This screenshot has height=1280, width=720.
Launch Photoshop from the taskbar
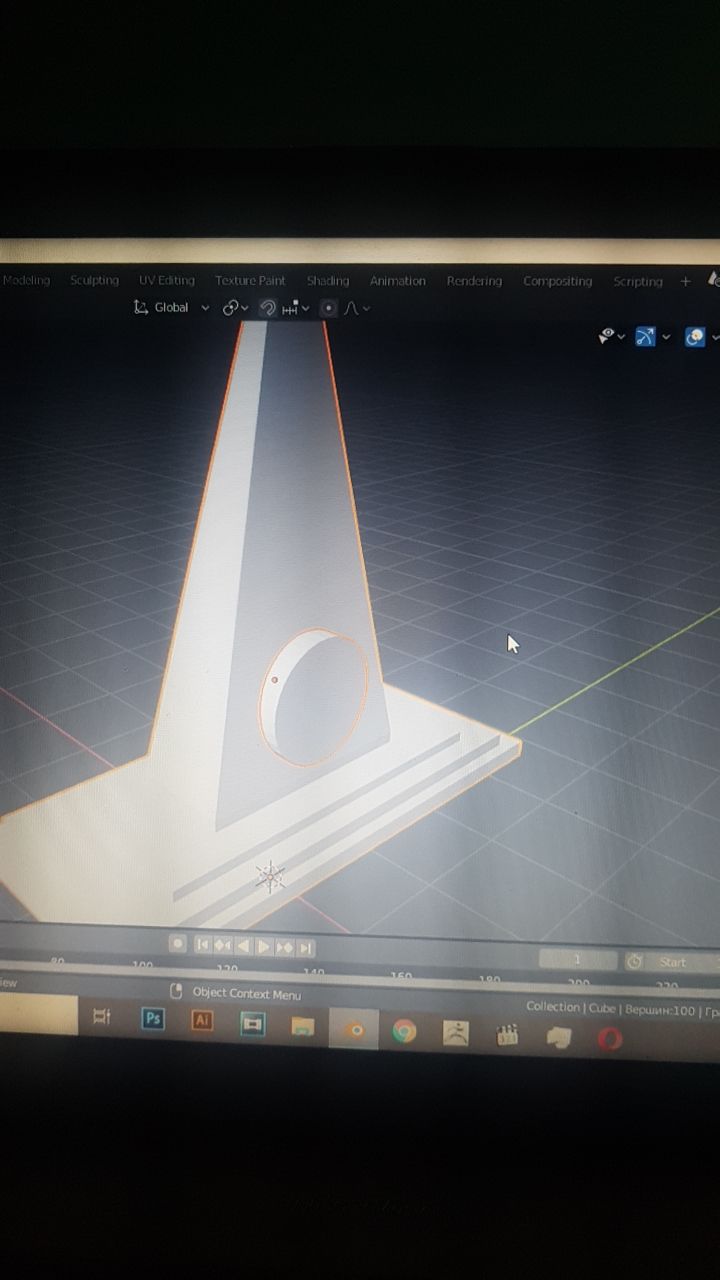[x=153, y=1019]
